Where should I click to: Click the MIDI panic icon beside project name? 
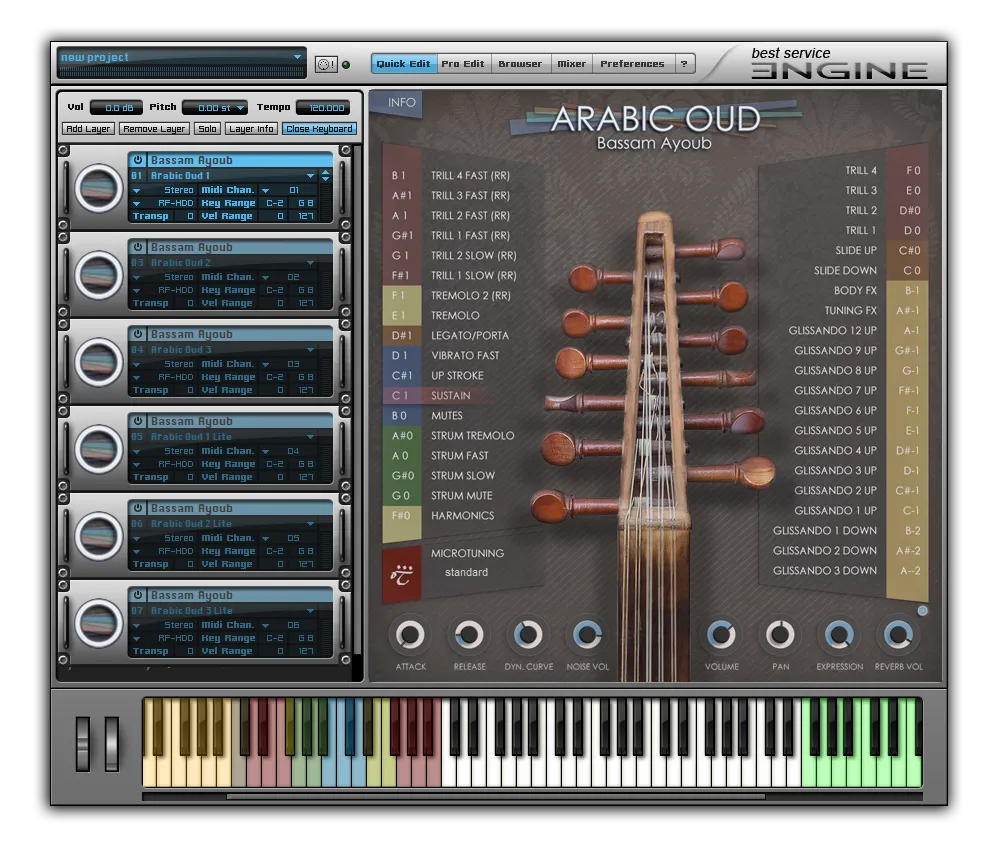(x=326, y=64)
